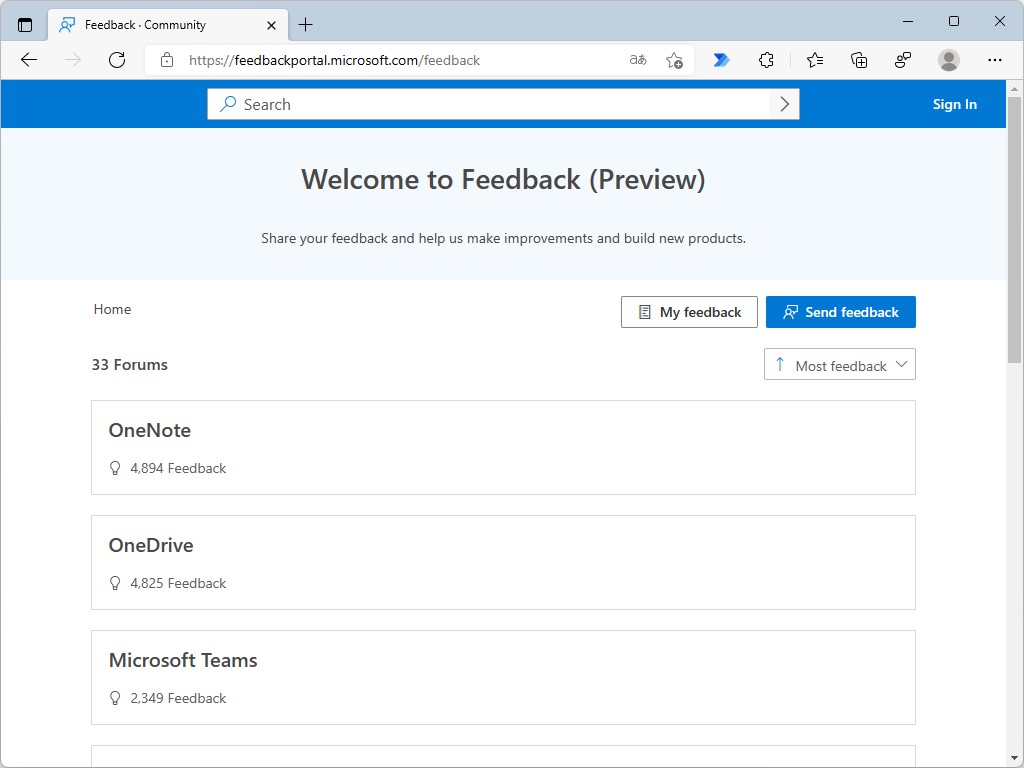This screenshot has height=768, width=1024.
Task: Open the Most feedback sort dropdown
Action: click(839, 364)
